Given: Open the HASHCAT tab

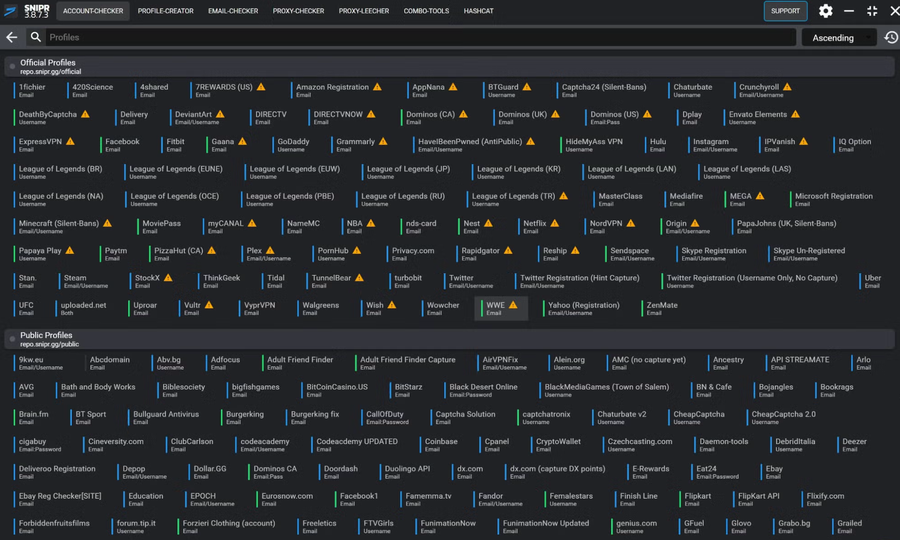Looking at the screenshot, I should tap(479, 11).
